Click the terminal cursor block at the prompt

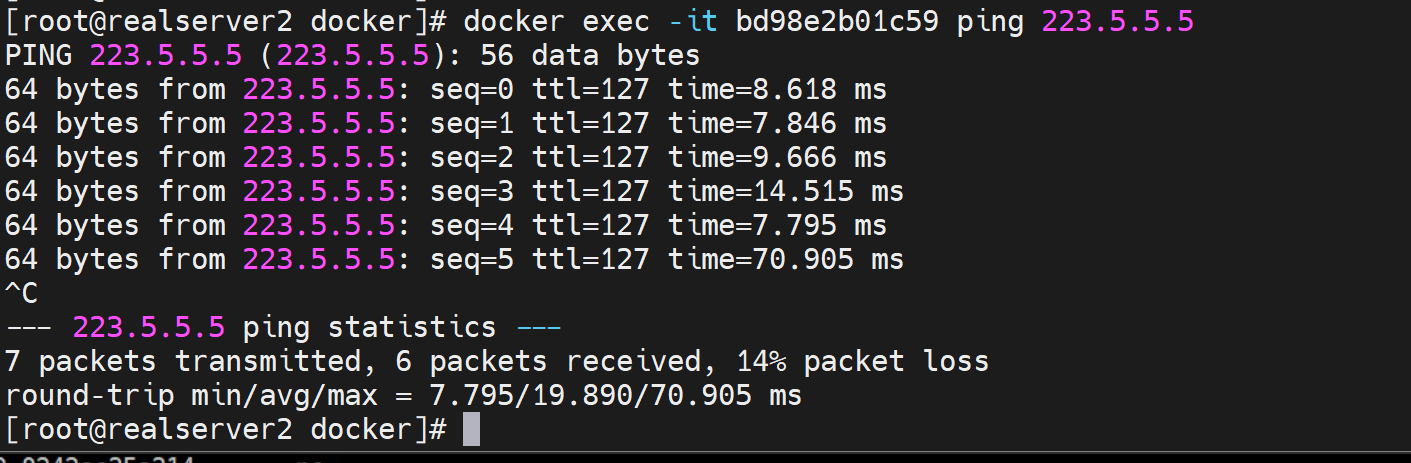[472, 430]
